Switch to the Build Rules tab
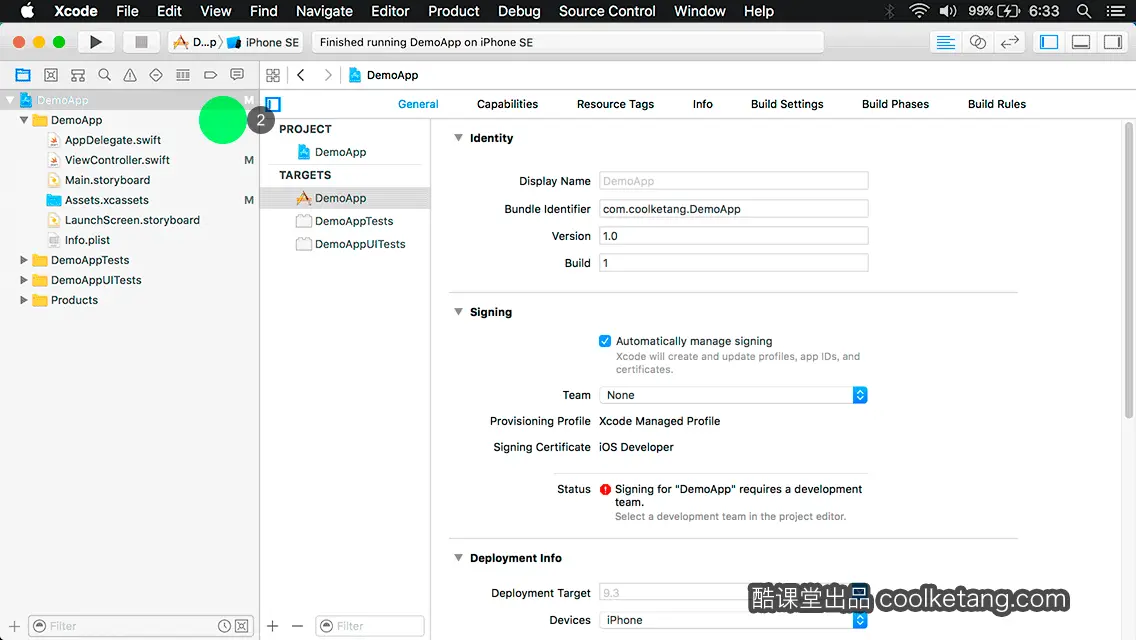This screenshot has width=1136, height=640. click(x=996, y=104)
